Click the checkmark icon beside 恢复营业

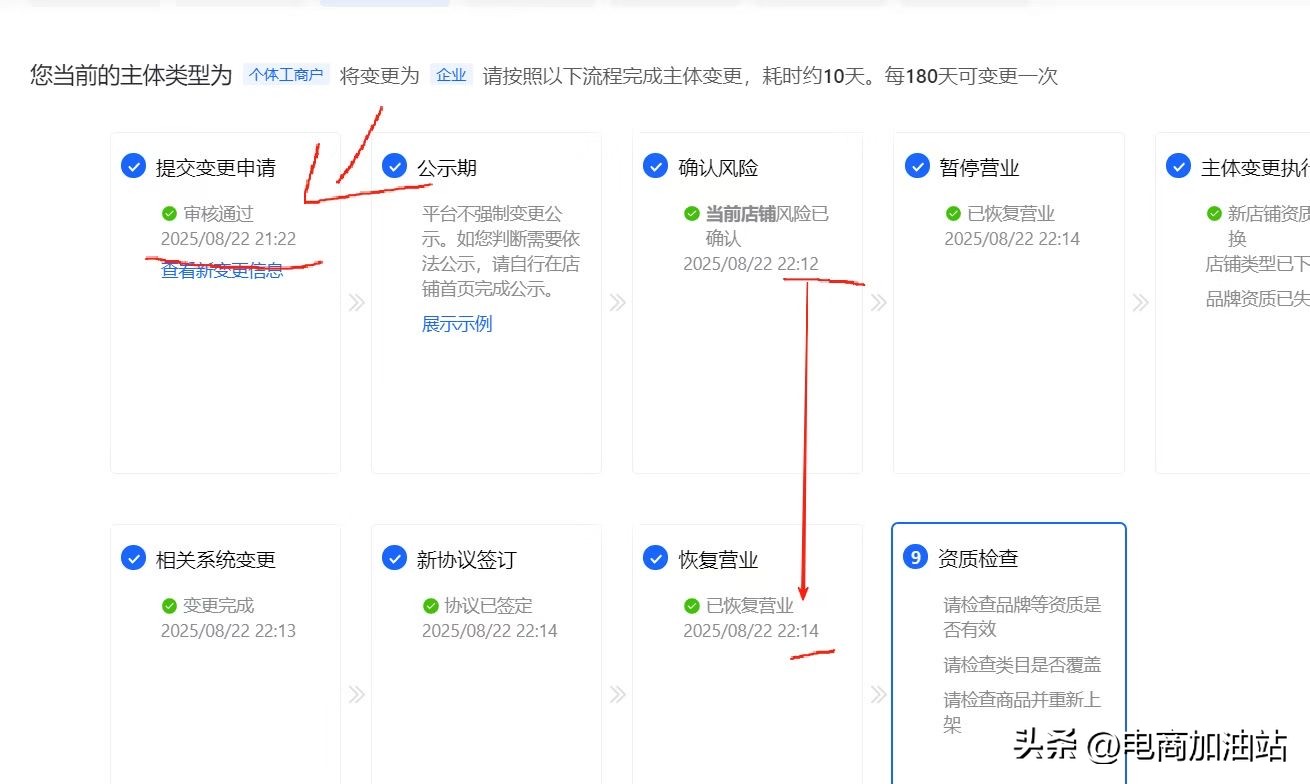pos(655,558)
